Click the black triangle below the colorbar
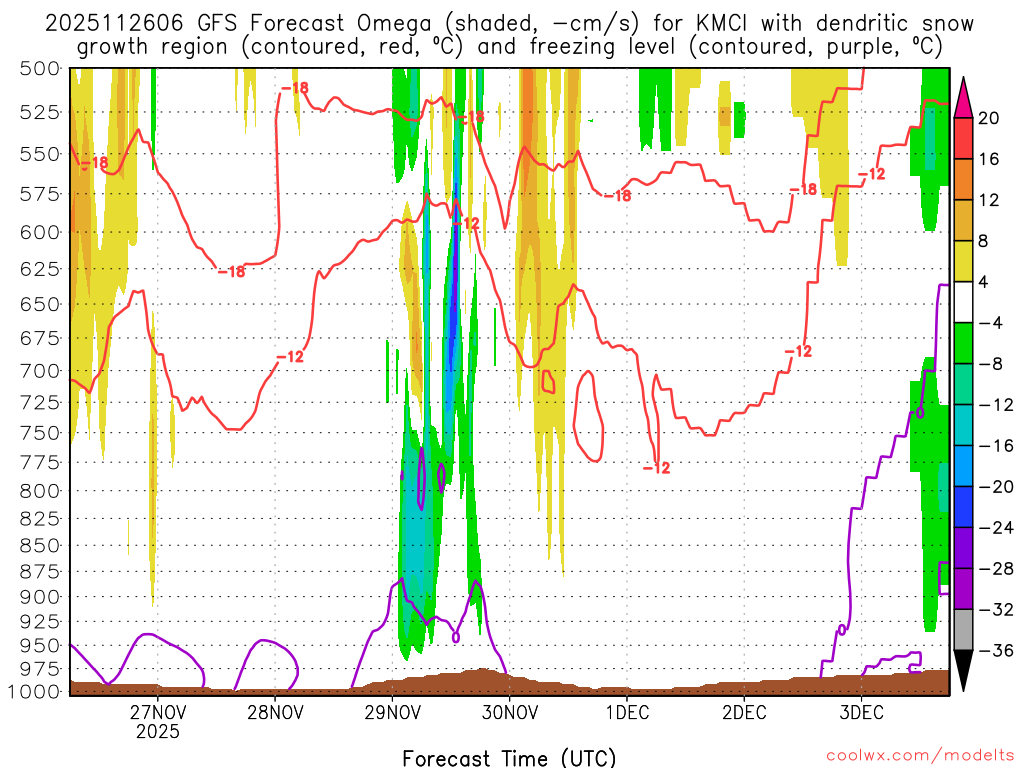Image resolution: width=1024 pixels, height=768 pixels. (963, 671)
